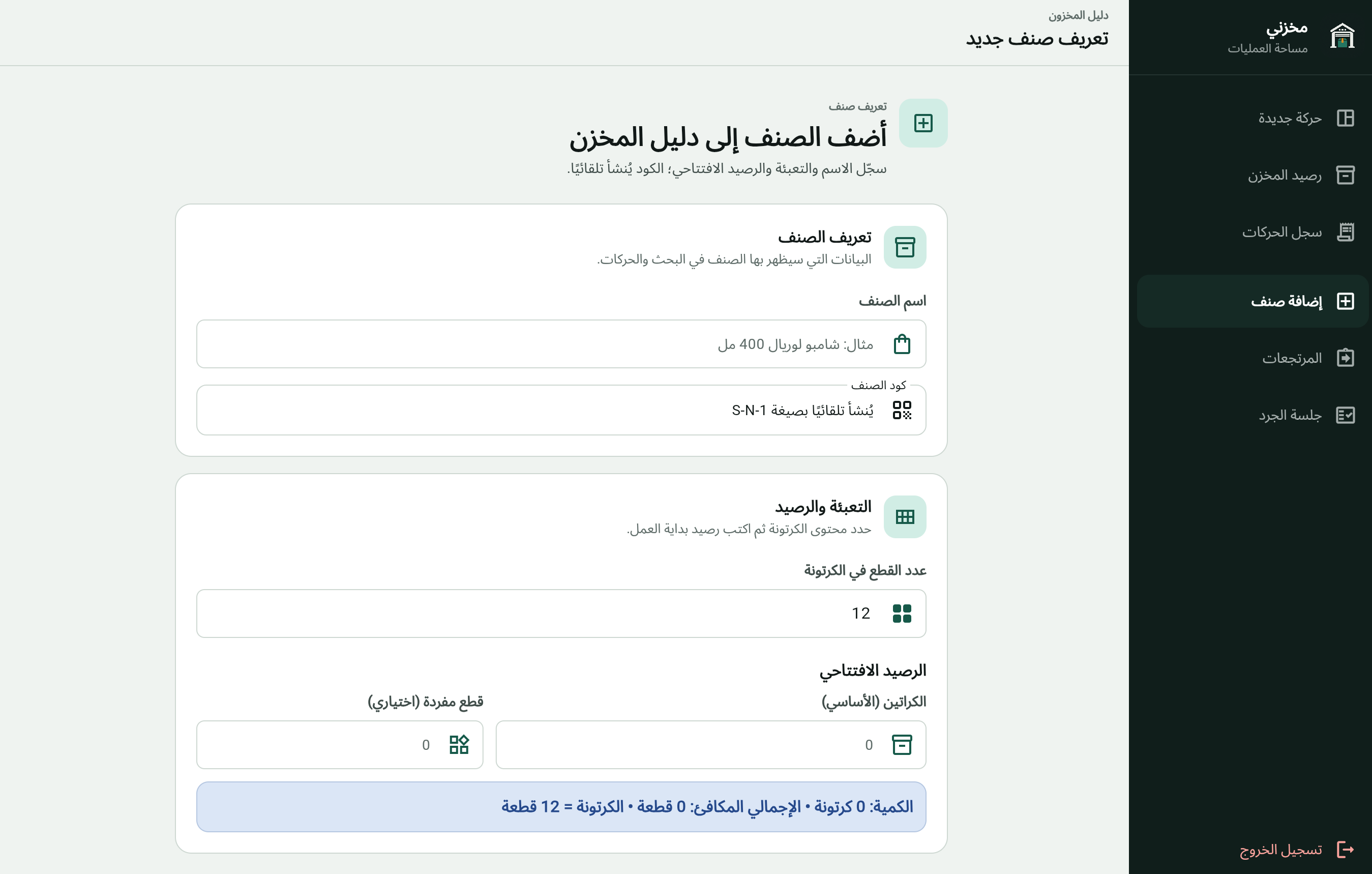Click the warehouse logo icon beside مخزني

pos(1342,37)
